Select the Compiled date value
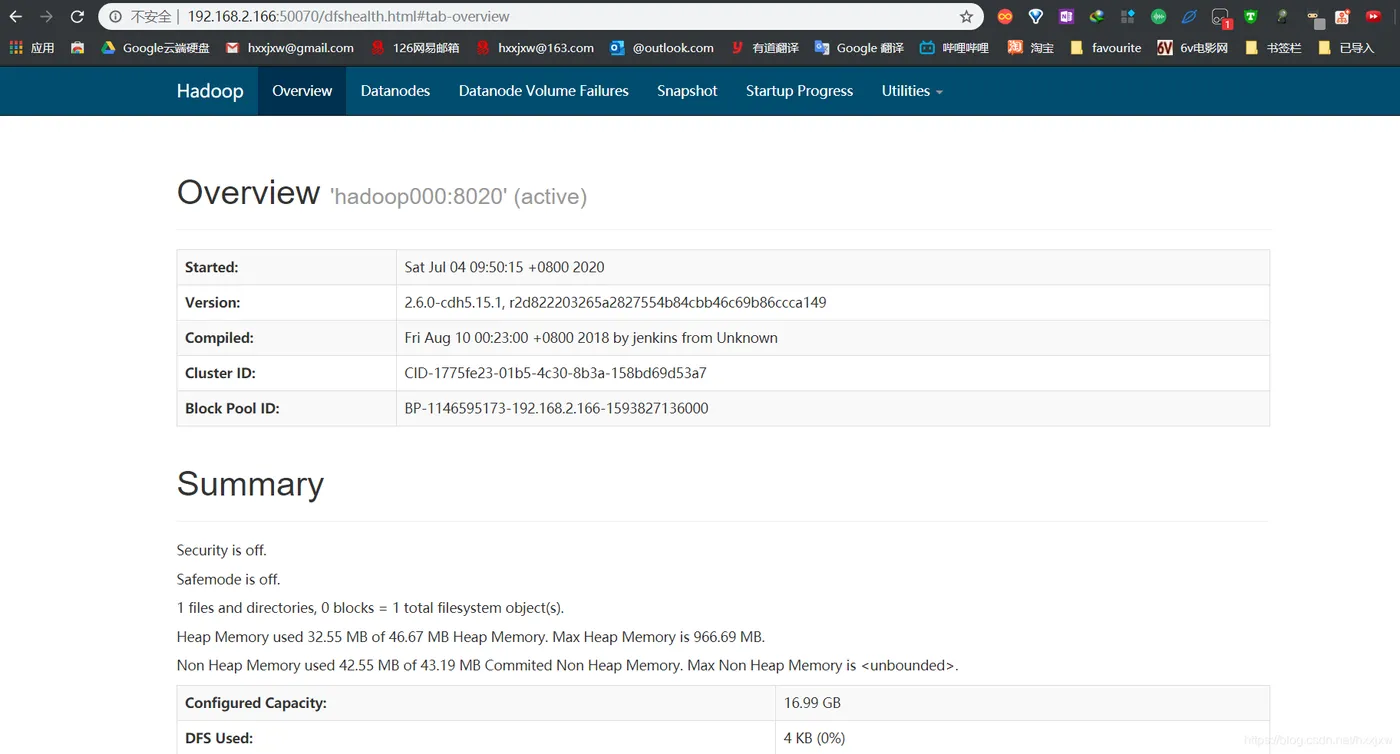The image size is (1400, 754). coord(591,338)
